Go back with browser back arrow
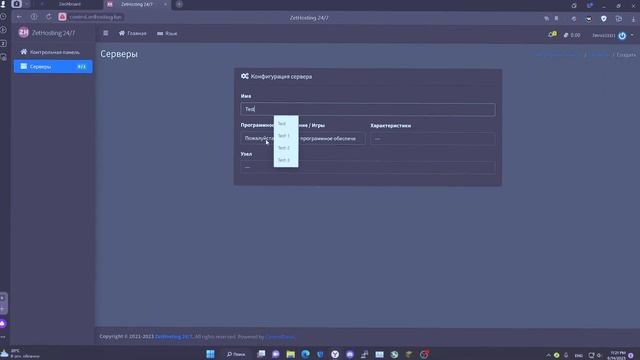 click(19, 17)
